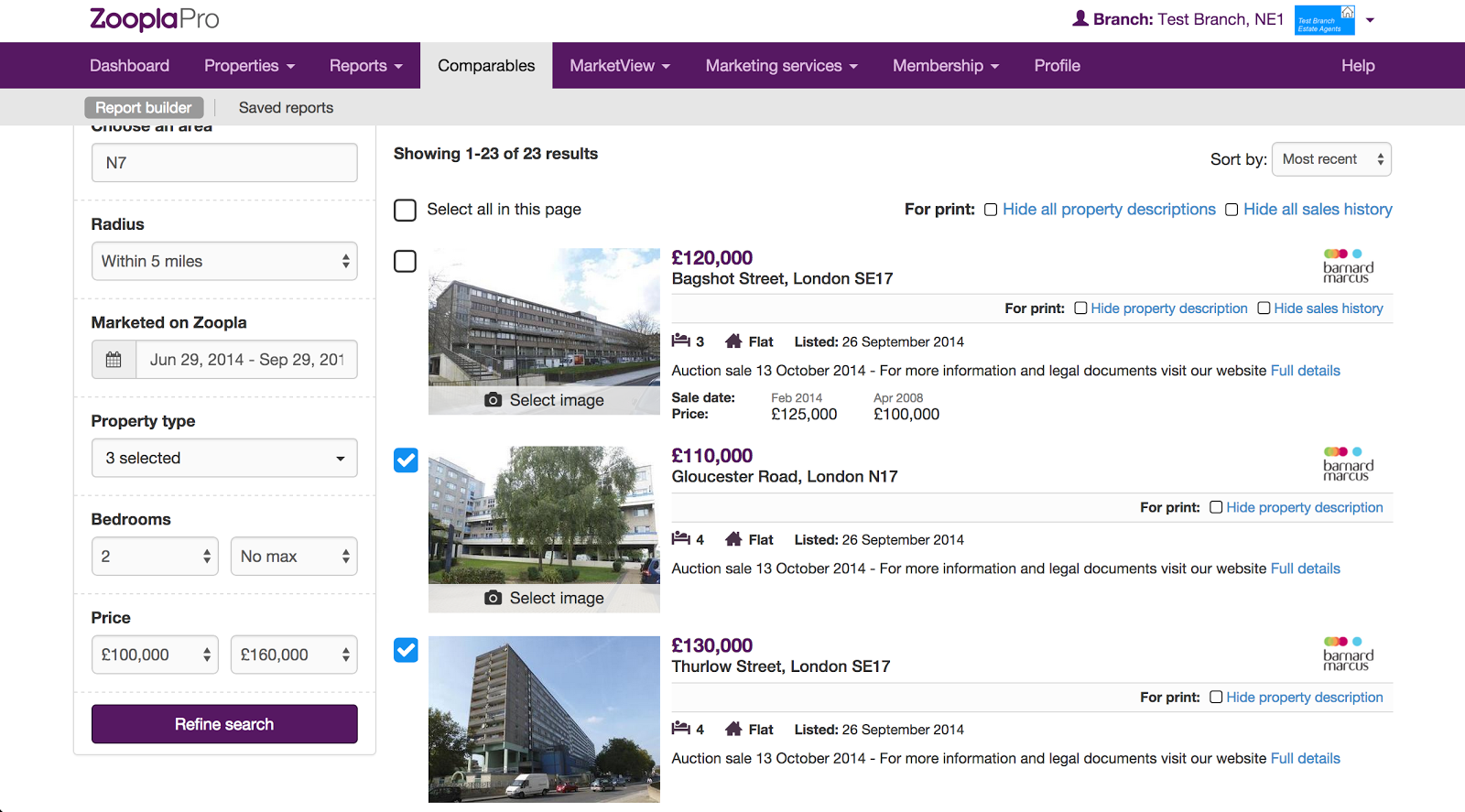Click the ZooplaPro logo
The image size is (1465, 812).
coord(154,19)
